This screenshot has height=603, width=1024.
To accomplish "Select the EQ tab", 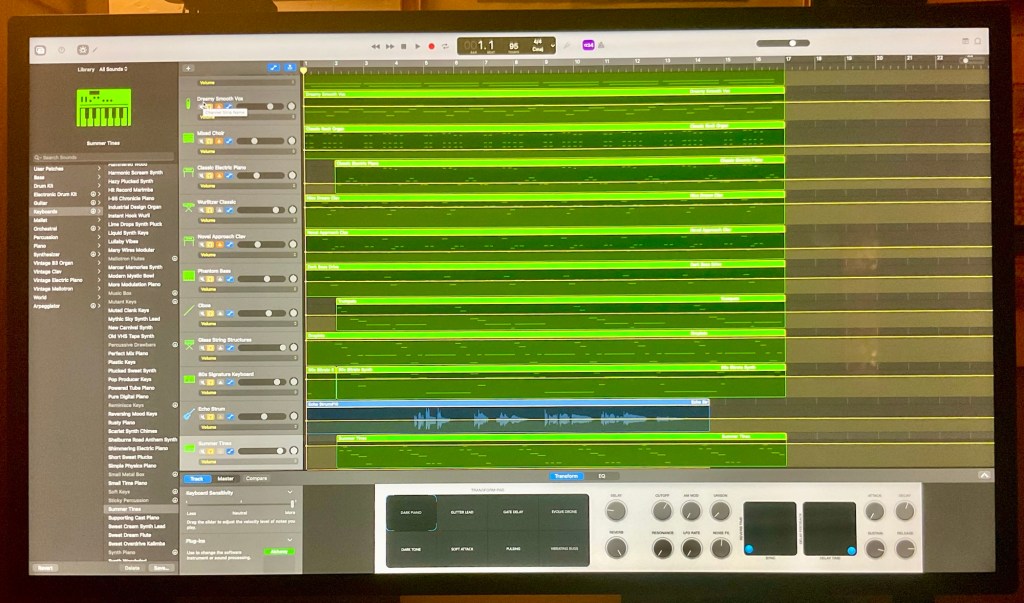I will 602,476.
